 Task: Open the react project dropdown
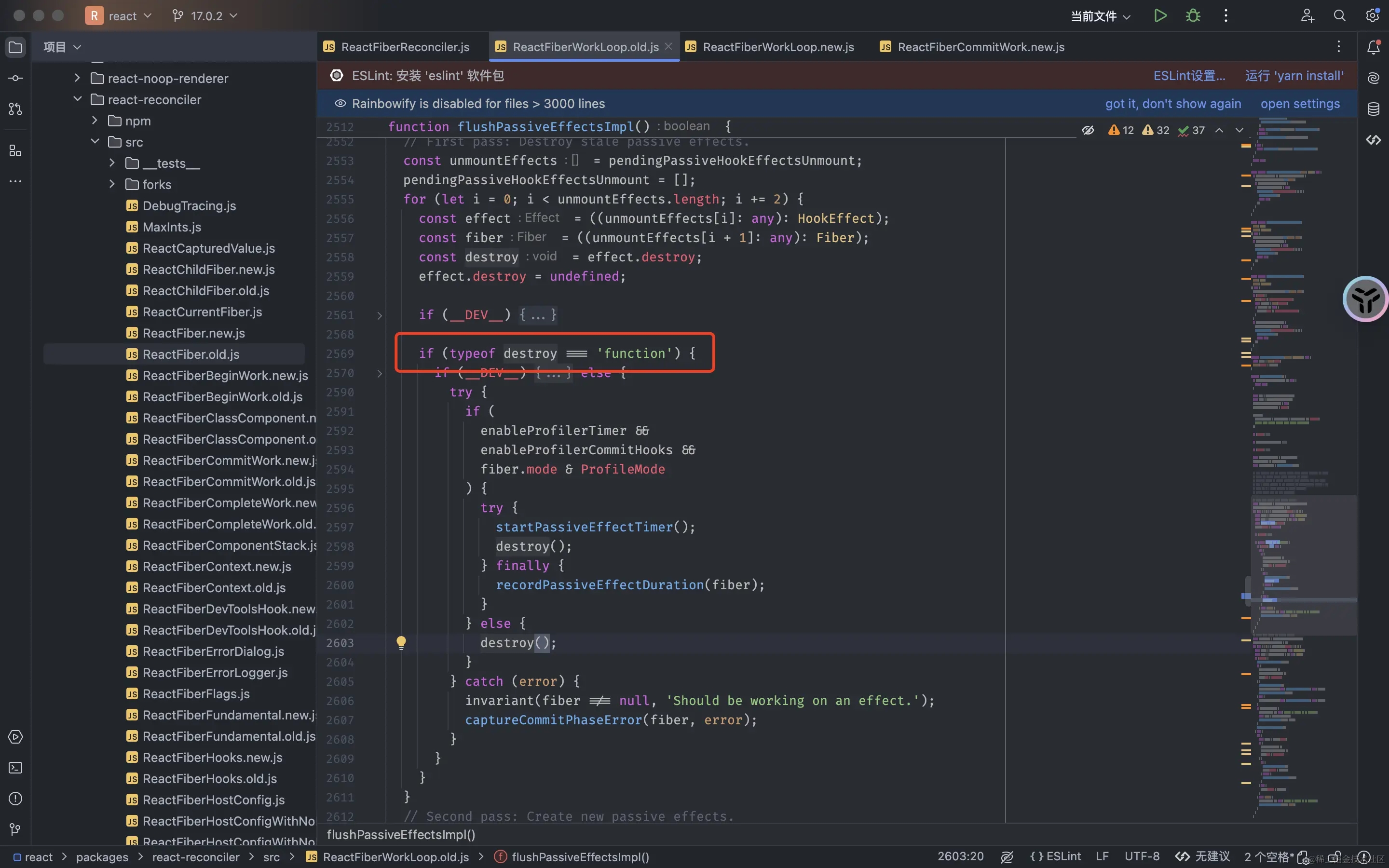(119, 15)
